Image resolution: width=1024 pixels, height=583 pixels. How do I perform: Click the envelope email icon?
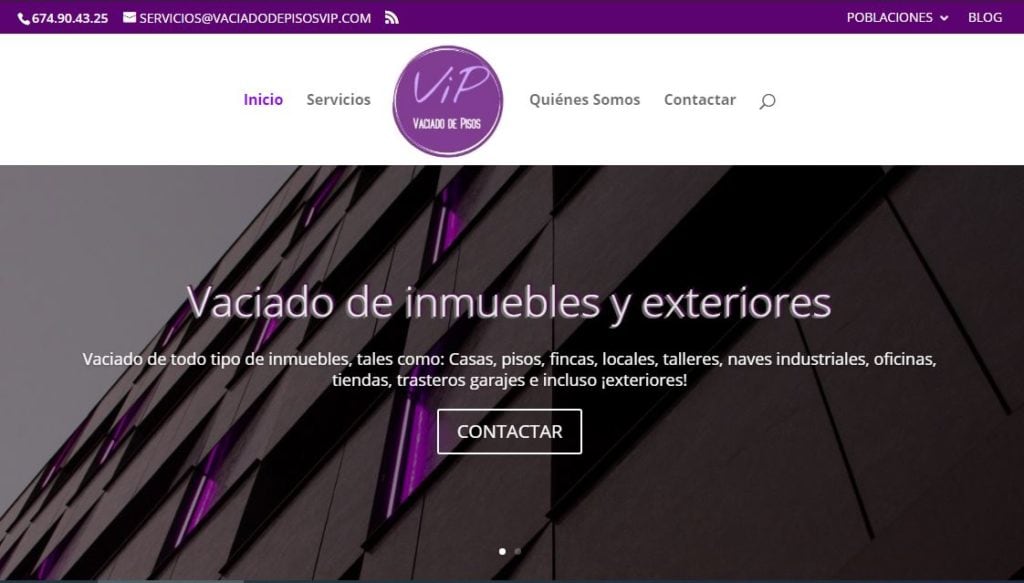coord(129,18)
